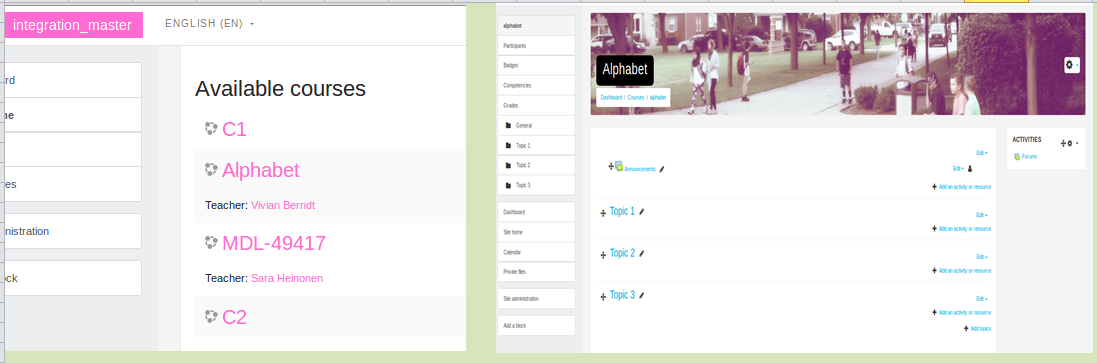Image resolution: width=1097 pixels, height=363 pixels.
Task: Click the pencil icon next to Topic 3
Action: (642, 295)
